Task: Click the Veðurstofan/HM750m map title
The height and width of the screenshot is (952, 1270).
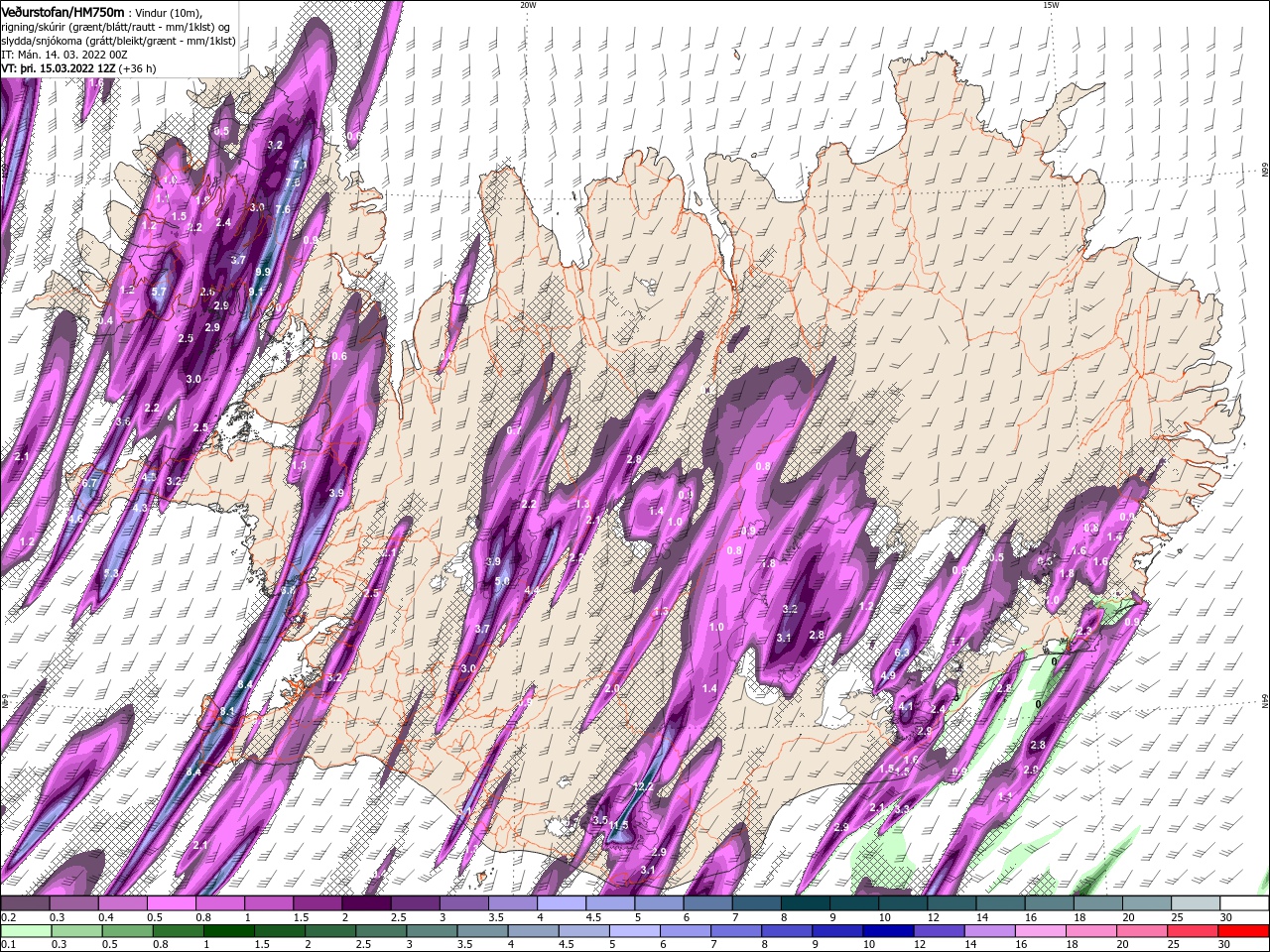Action: (x=63, y=11)
